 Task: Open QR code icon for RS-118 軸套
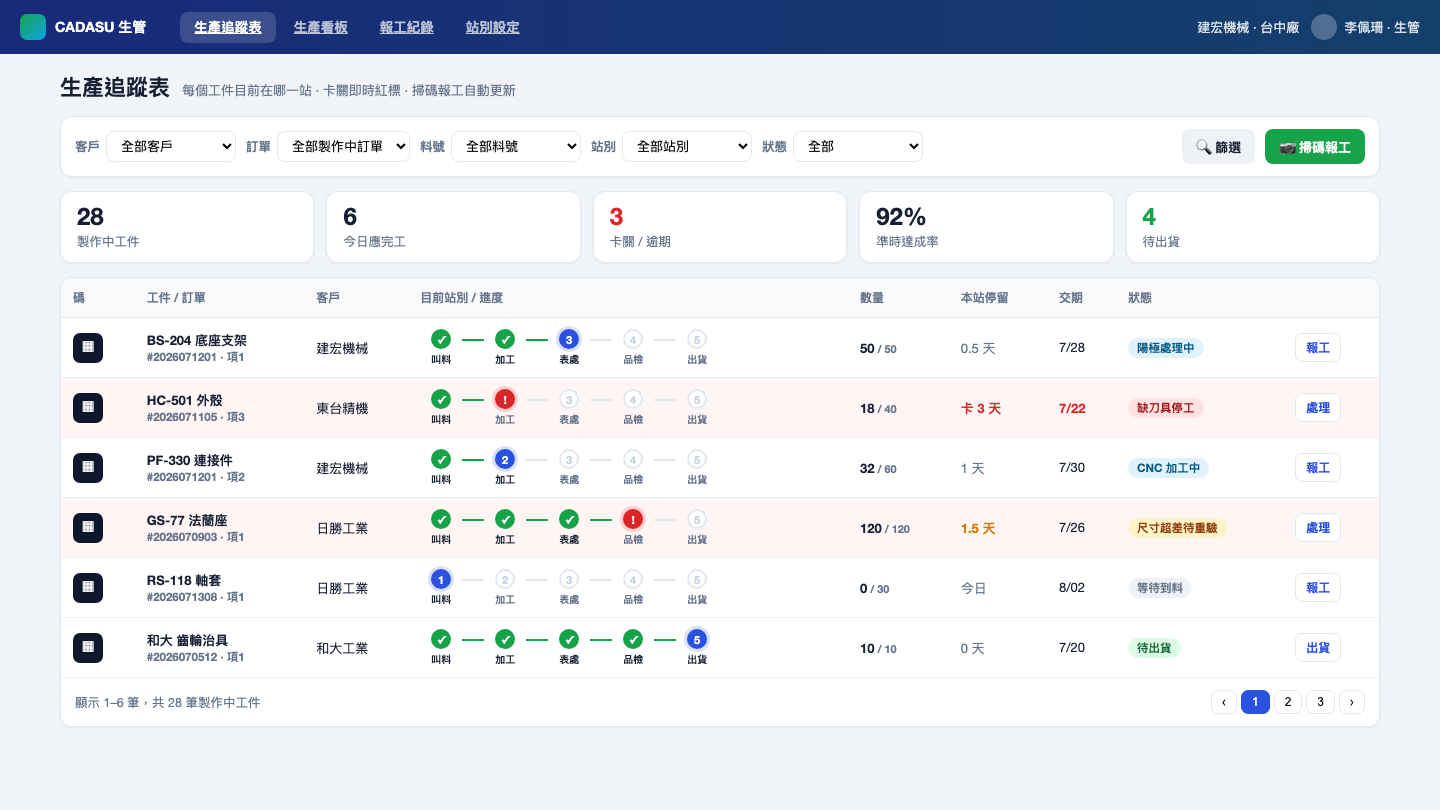88,587
